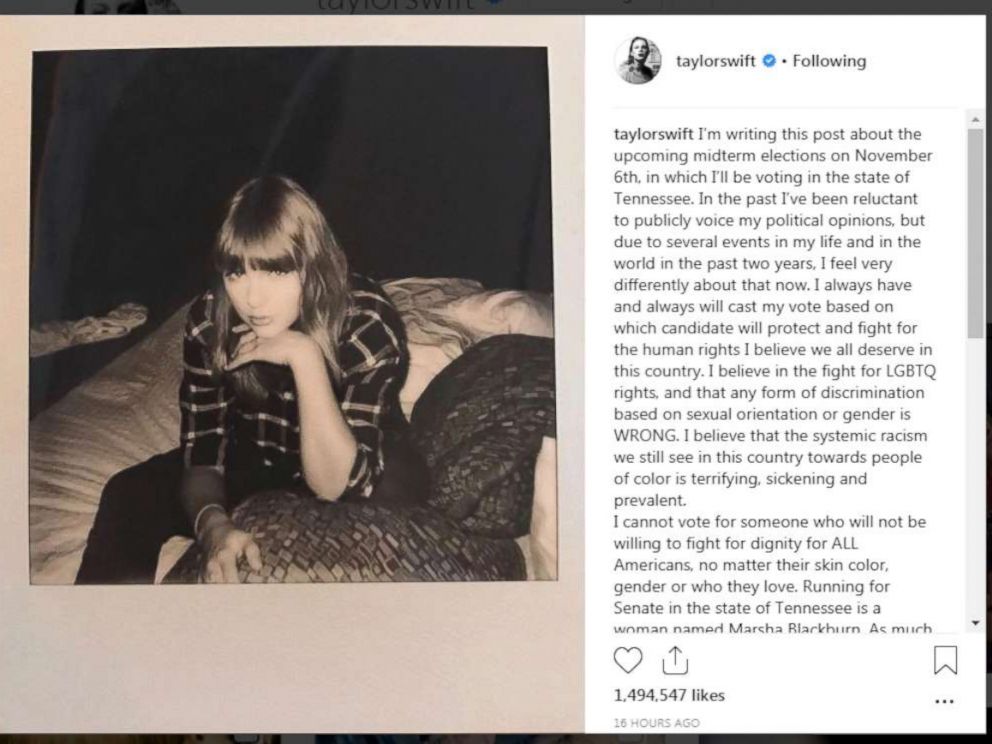Like the post with the heart icon

click(628, 660)
